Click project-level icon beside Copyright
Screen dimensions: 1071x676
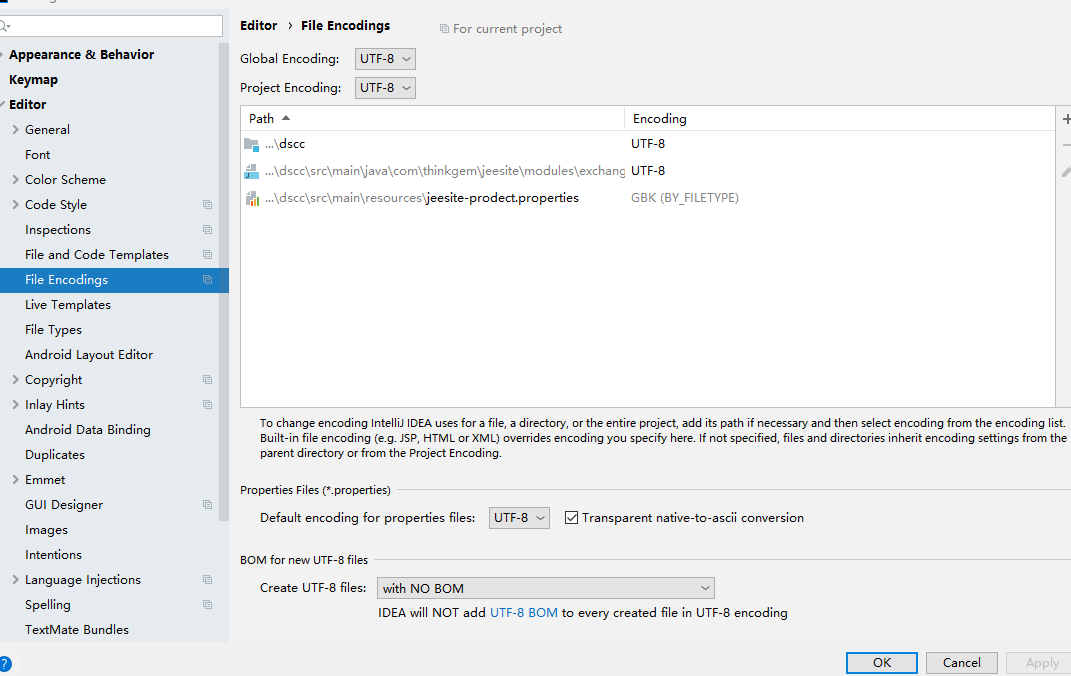pyautogui.click(x=208, y=380)
